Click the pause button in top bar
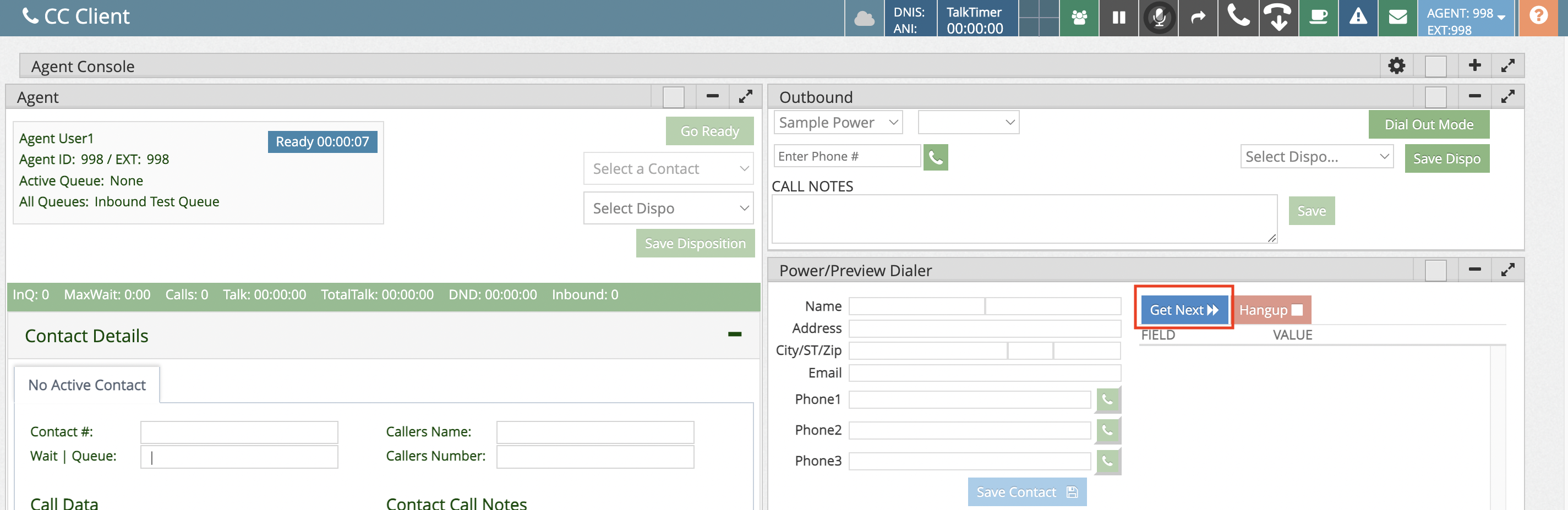This screenshot has width=1568, height=510. coord(1119,18)
